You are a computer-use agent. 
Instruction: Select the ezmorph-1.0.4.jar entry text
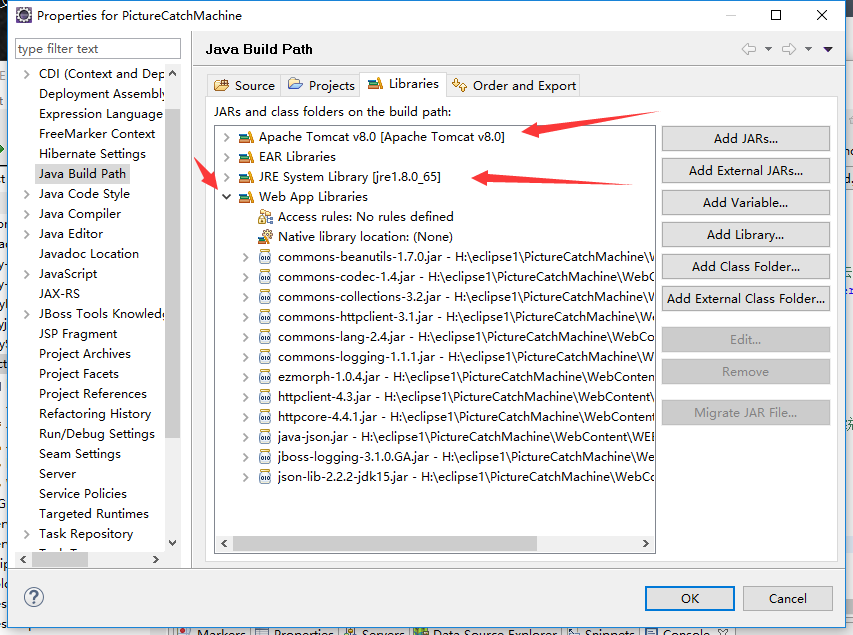point(466,377)
